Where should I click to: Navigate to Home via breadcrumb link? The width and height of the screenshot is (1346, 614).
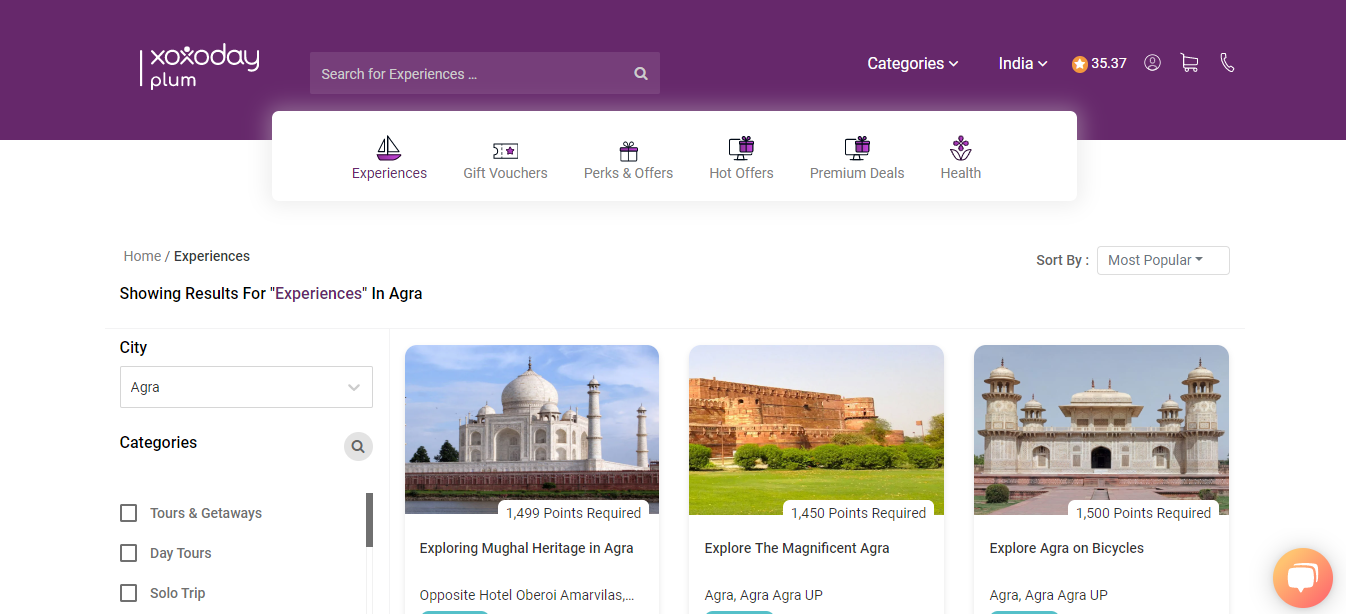click(x=141, y=256)
